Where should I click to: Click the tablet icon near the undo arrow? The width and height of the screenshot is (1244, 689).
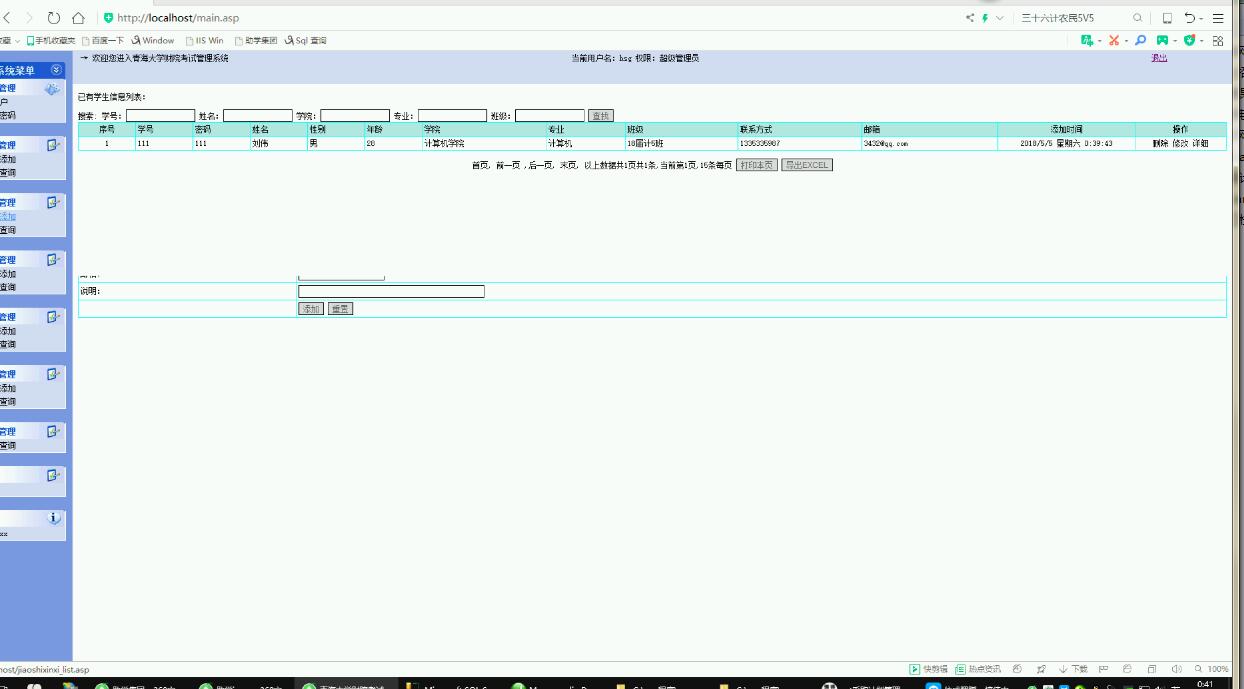click(x=1167, y=18)
